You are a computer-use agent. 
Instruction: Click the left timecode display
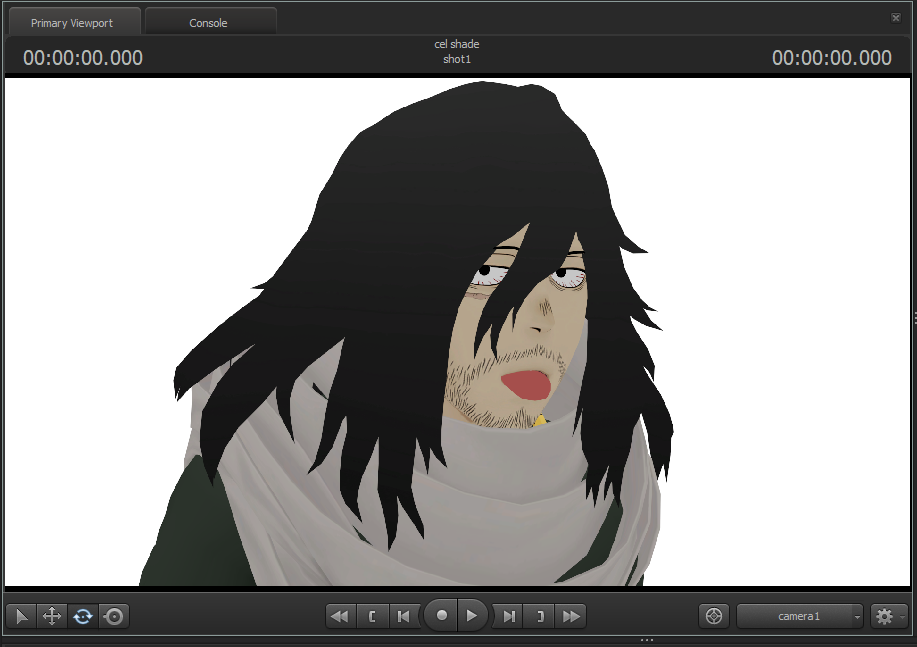click(x=83, y=58)
